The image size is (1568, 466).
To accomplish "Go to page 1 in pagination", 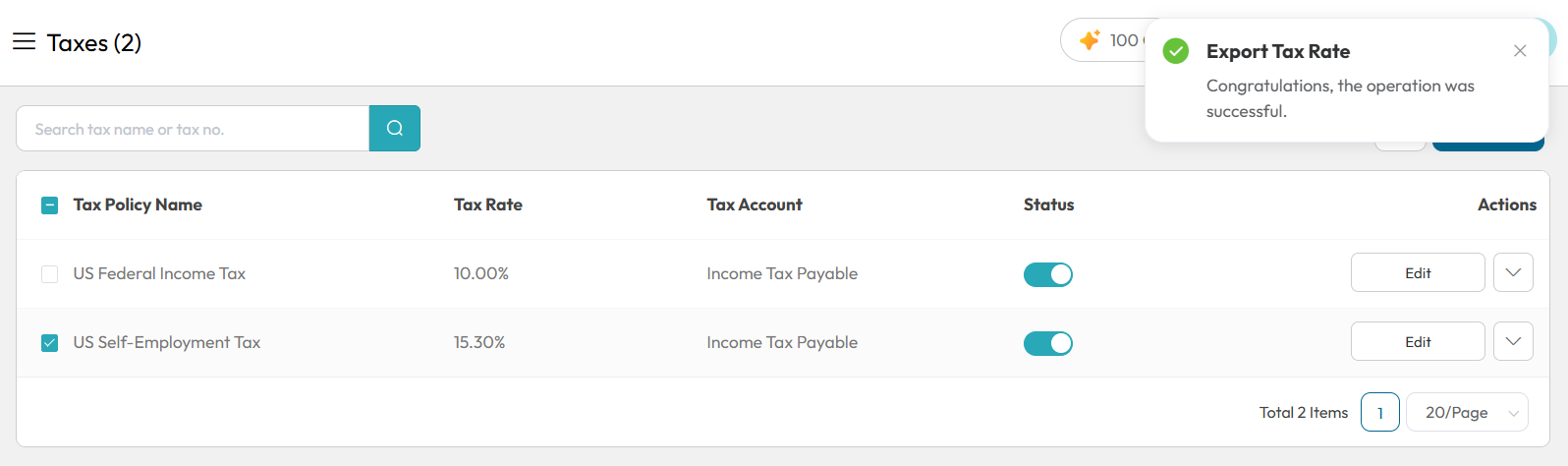I will coord(1380,413).
